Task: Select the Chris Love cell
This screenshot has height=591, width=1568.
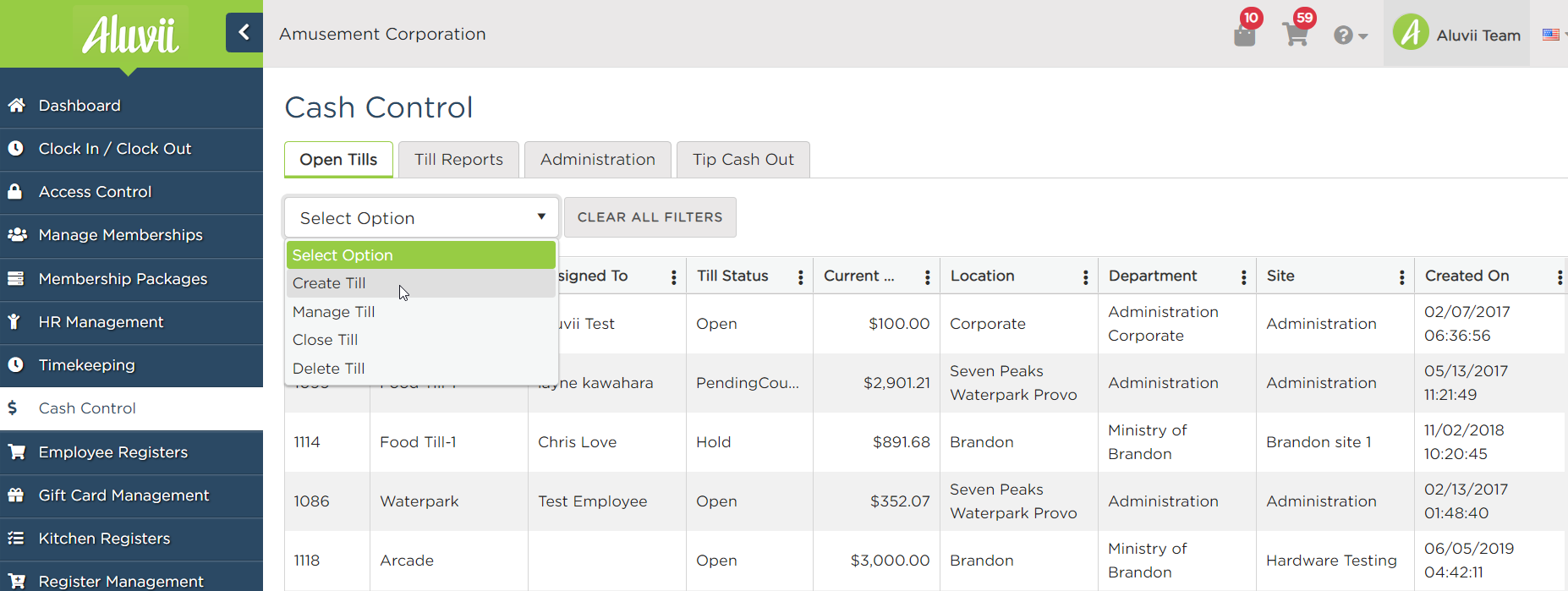Action: [x=607, y=442]
